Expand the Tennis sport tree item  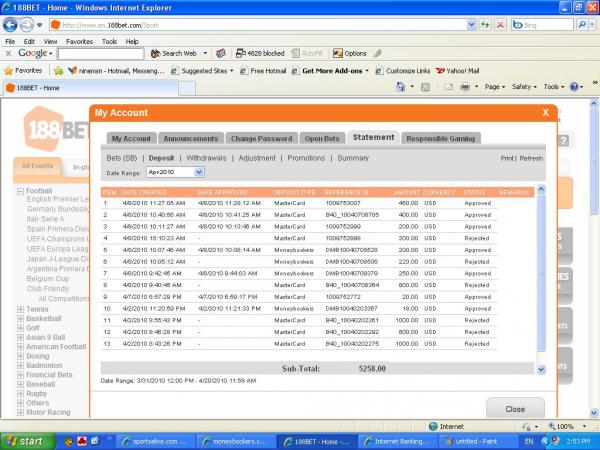click(22, 309)
